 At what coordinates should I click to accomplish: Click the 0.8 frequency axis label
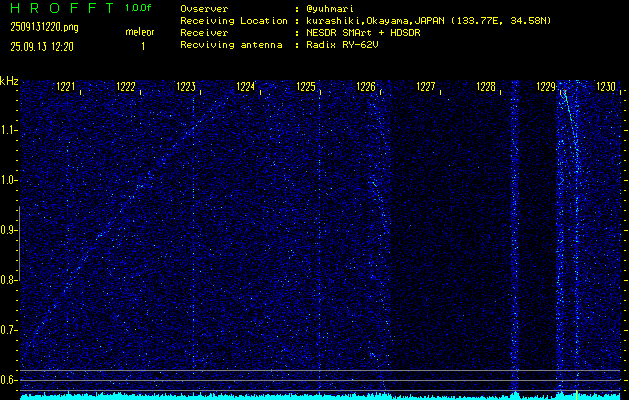click(9, 280)
